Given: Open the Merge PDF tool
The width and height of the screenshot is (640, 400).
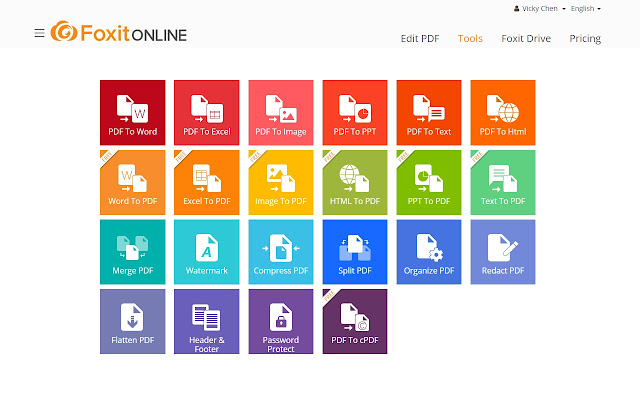Looking at the screenshot, I should pos(132,251).
